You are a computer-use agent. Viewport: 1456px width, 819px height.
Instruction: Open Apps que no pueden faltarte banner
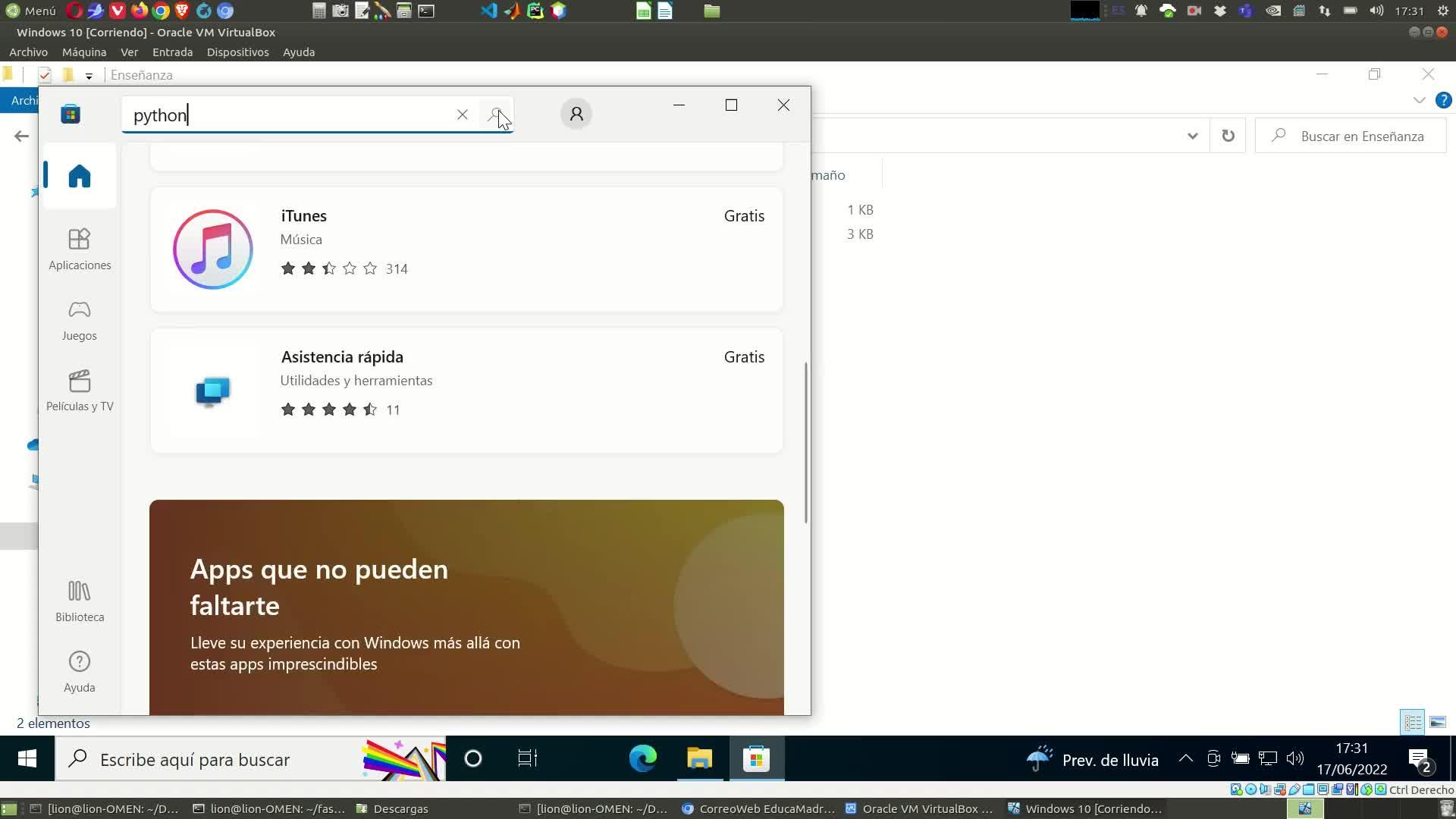pos(466,607)
